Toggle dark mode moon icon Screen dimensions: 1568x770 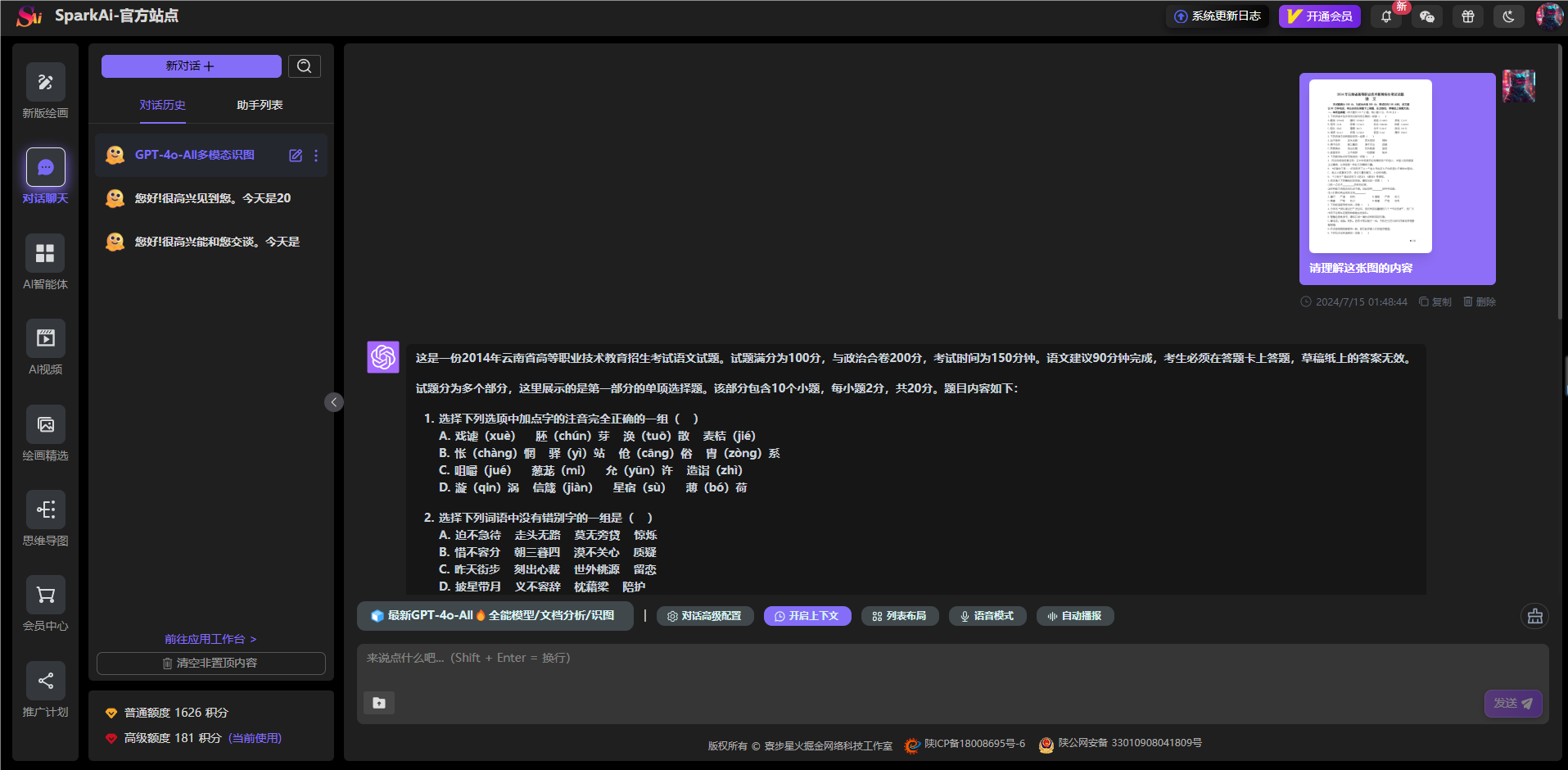1509,16
